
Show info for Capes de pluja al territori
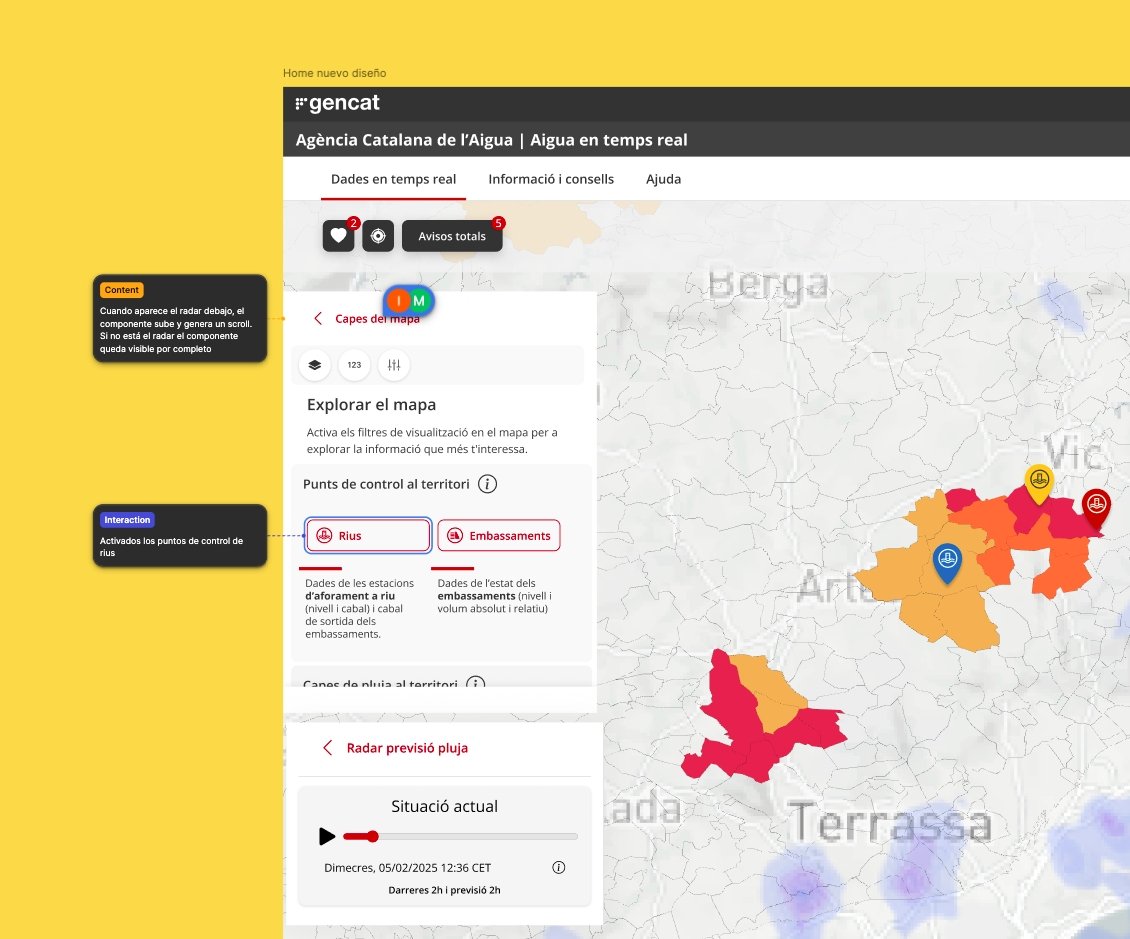(476, 682)
